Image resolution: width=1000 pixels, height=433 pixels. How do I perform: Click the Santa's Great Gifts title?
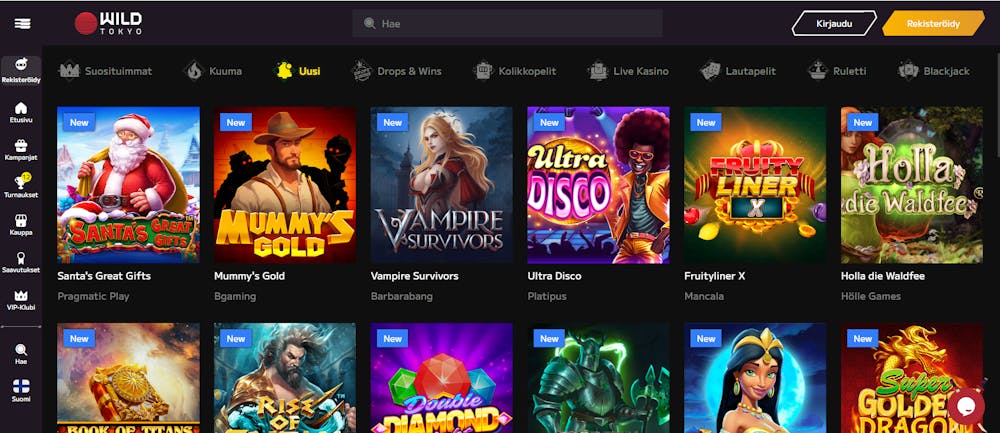pos(104,276)
